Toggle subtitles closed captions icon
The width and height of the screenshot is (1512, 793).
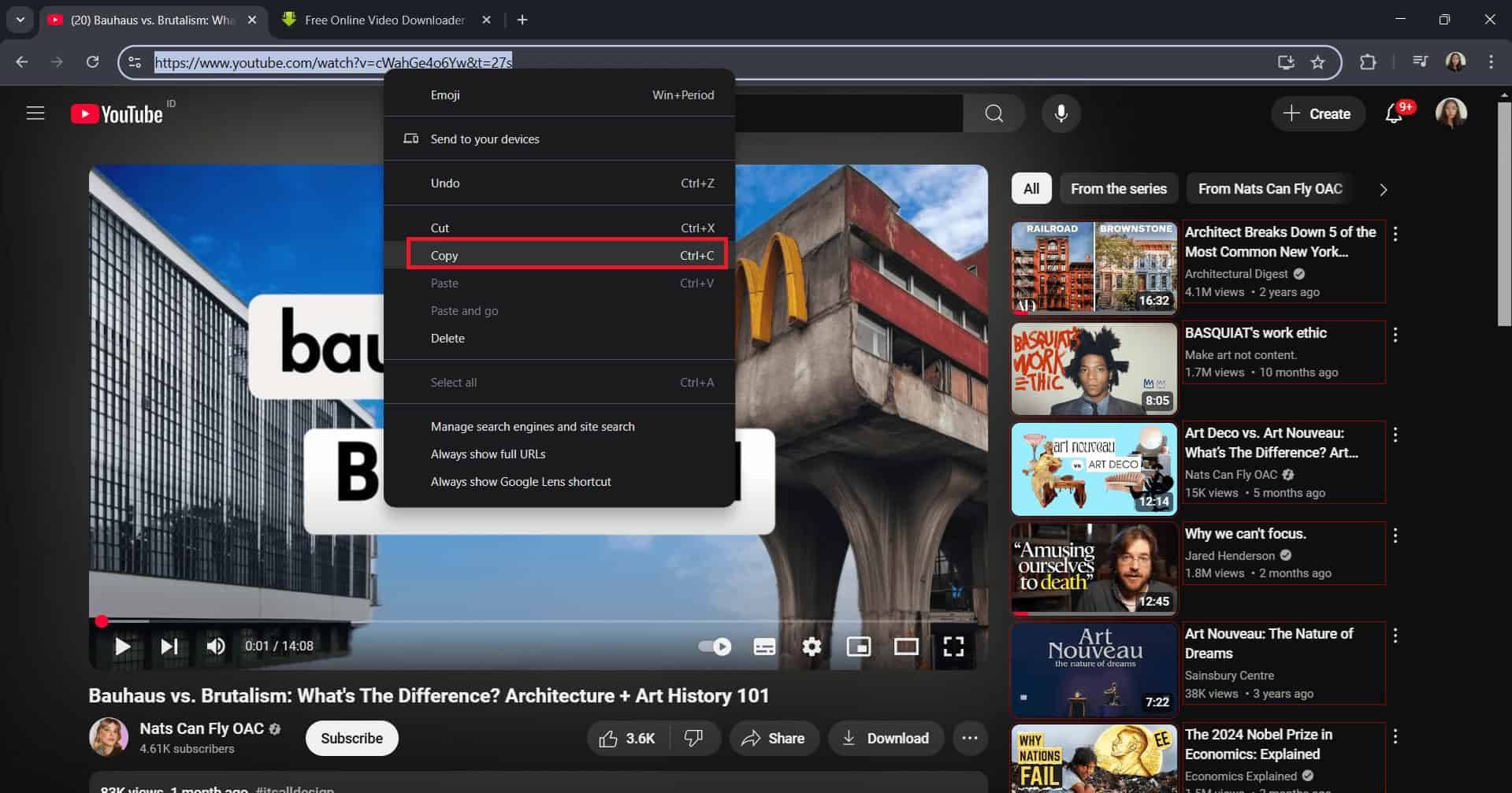(764, 647)
